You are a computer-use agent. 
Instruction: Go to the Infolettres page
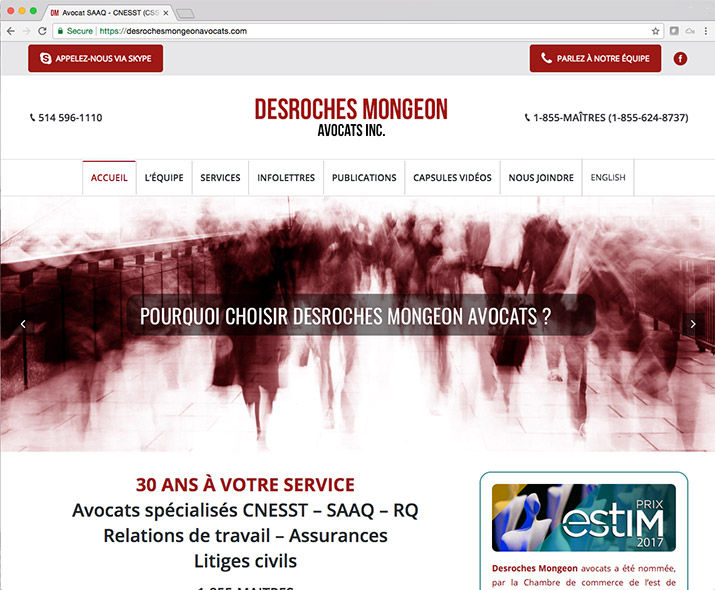(x=286, y=178)
